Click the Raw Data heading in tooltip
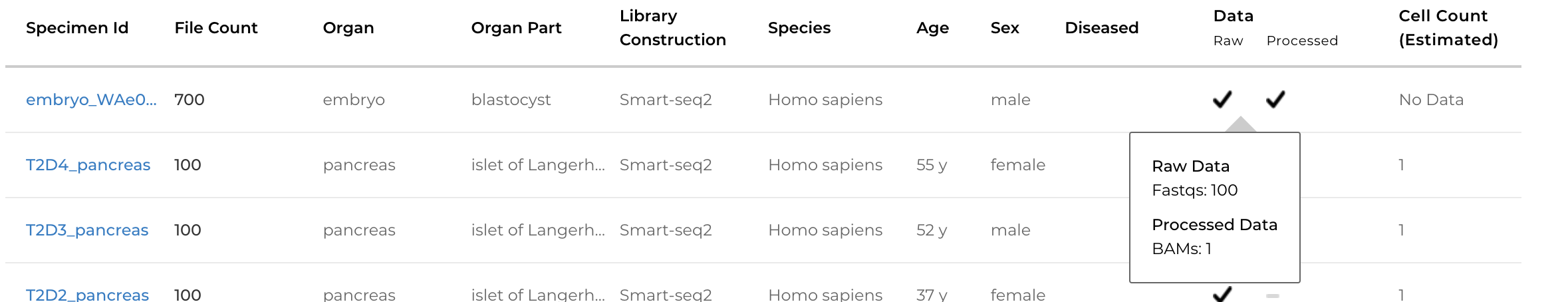 tap(1190, 166)
